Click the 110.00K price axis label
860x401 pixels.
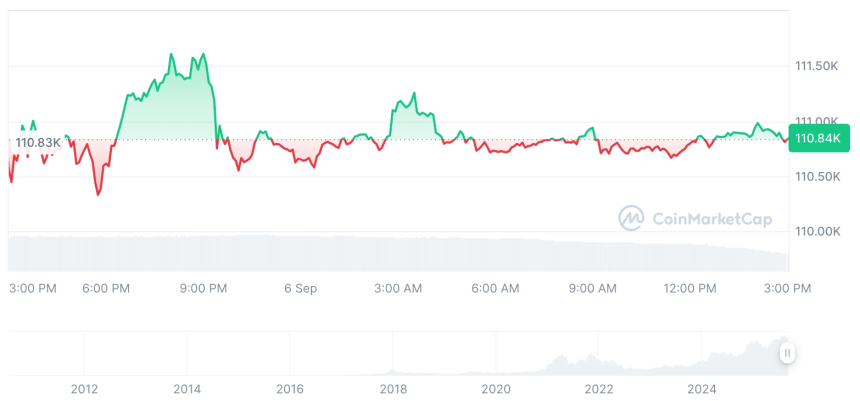(816, 231)
